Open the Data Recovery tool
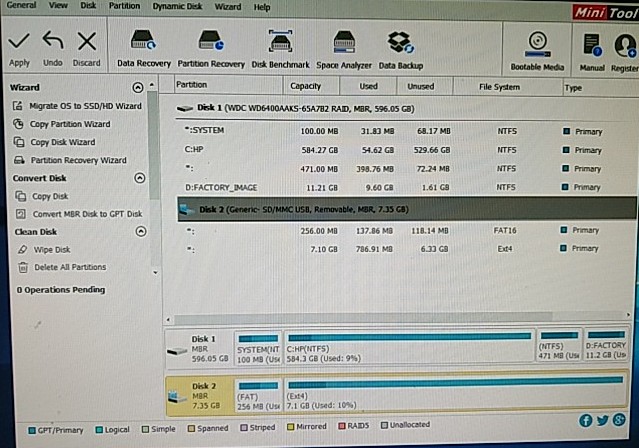 (x=144, y=44)
